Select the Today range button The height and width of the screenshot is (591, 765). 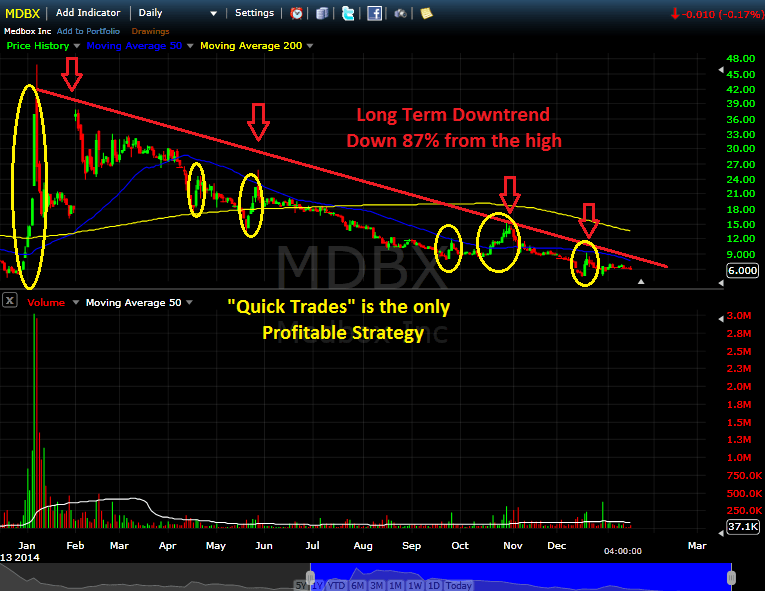coord(459,585)
